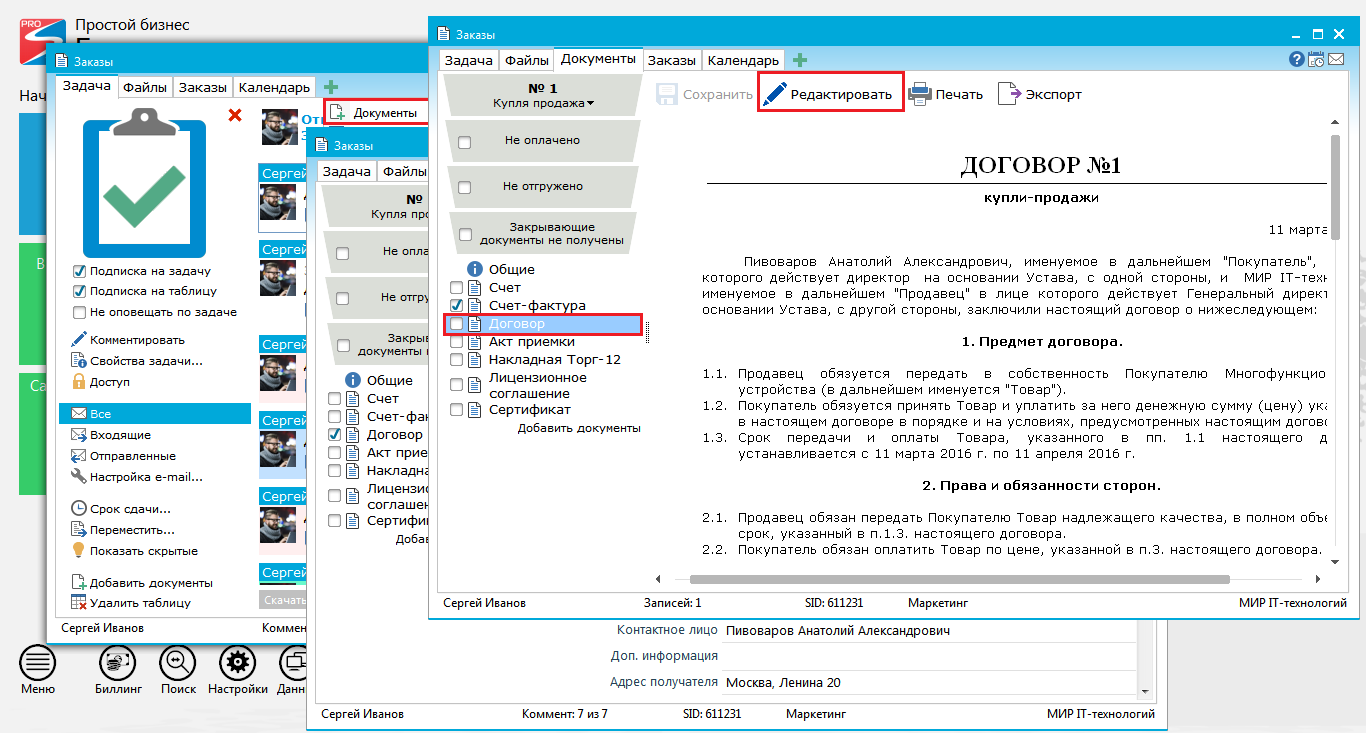Select the Акт приемки document label in the contract window
This screenshot has width=1366, height=733.
tap(531, 342)
